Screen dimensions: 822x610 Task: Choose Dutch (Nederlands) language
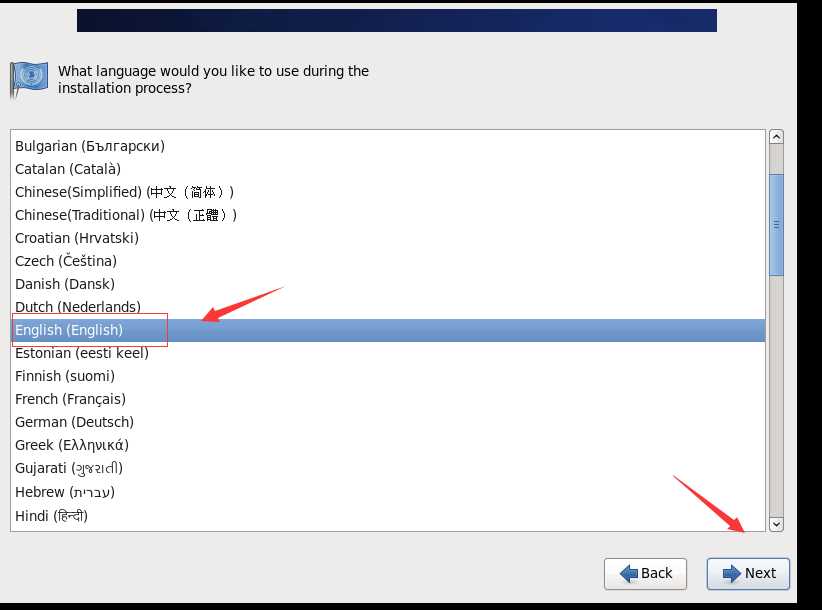pyautogui.click(x=387, y=307)
